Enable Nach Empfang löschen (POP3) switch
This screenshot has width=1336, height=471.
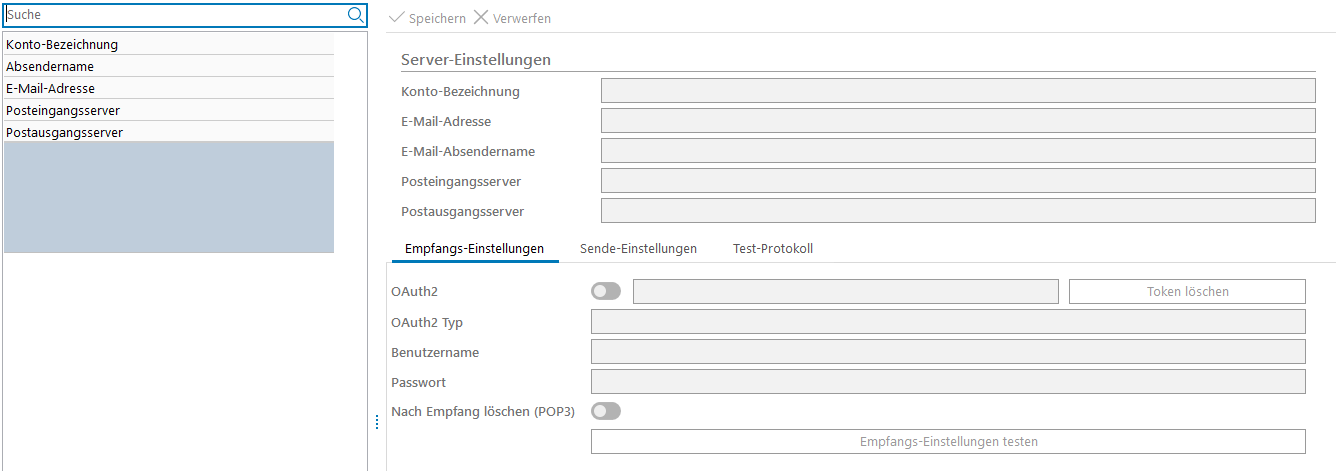606,411
